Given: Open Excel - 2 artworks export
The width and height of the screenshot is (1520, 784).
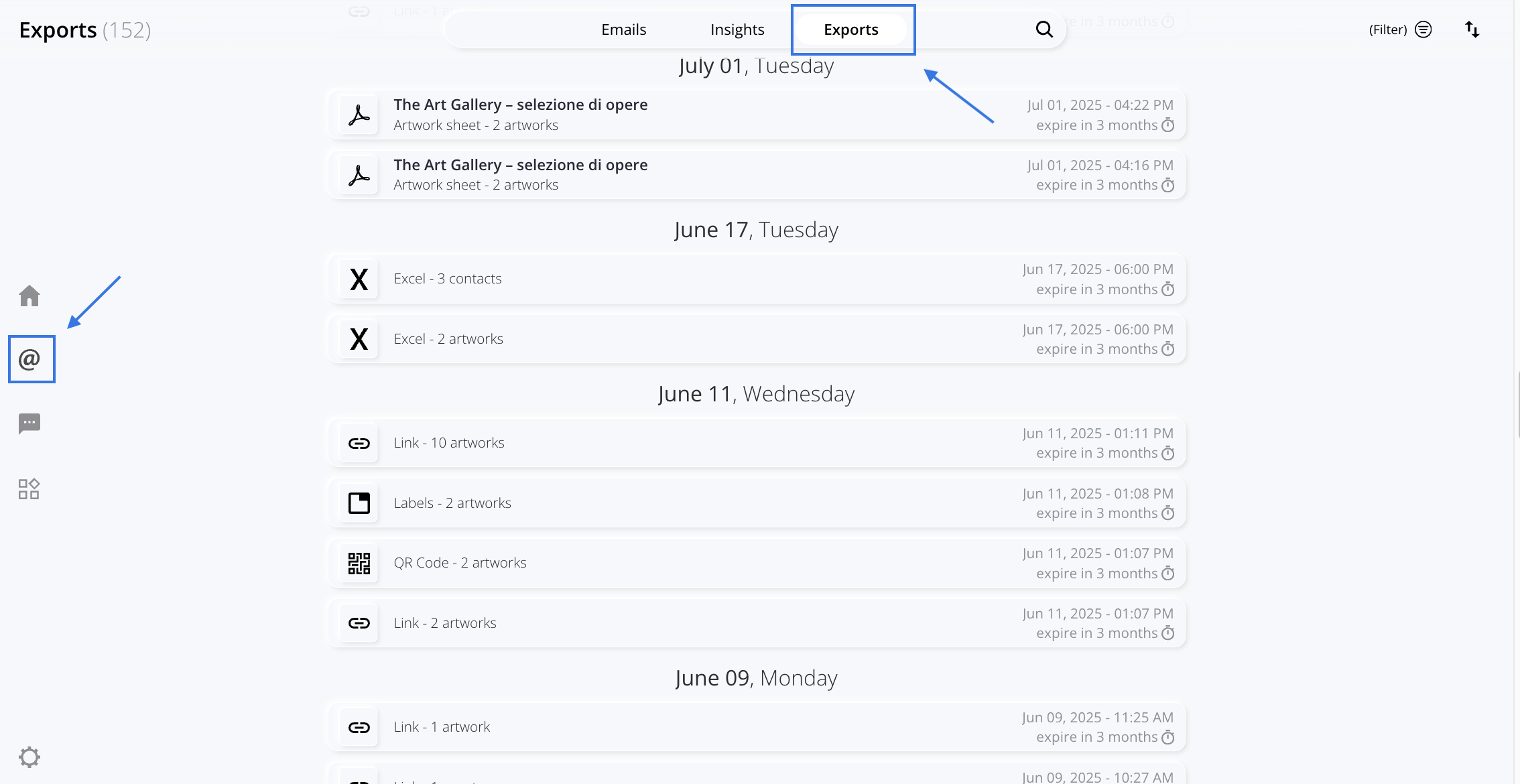Looking at the screenshot, I should click(448, 339).
